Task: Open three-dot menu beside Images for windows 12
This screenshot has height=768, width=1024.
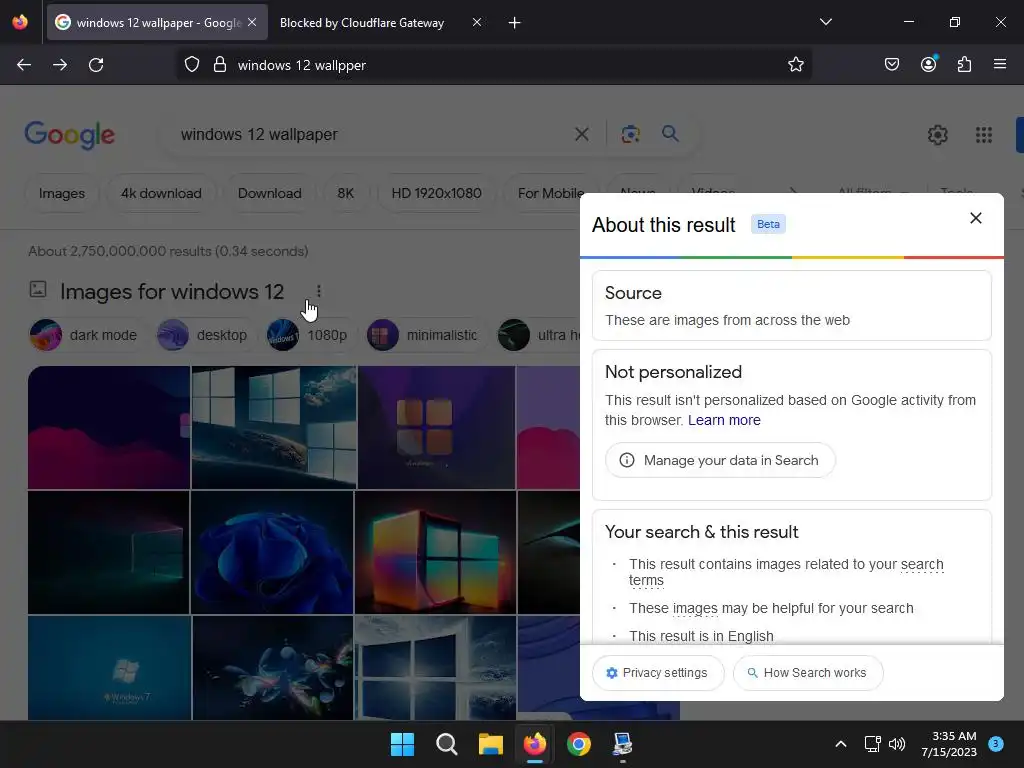Action: 318,291
